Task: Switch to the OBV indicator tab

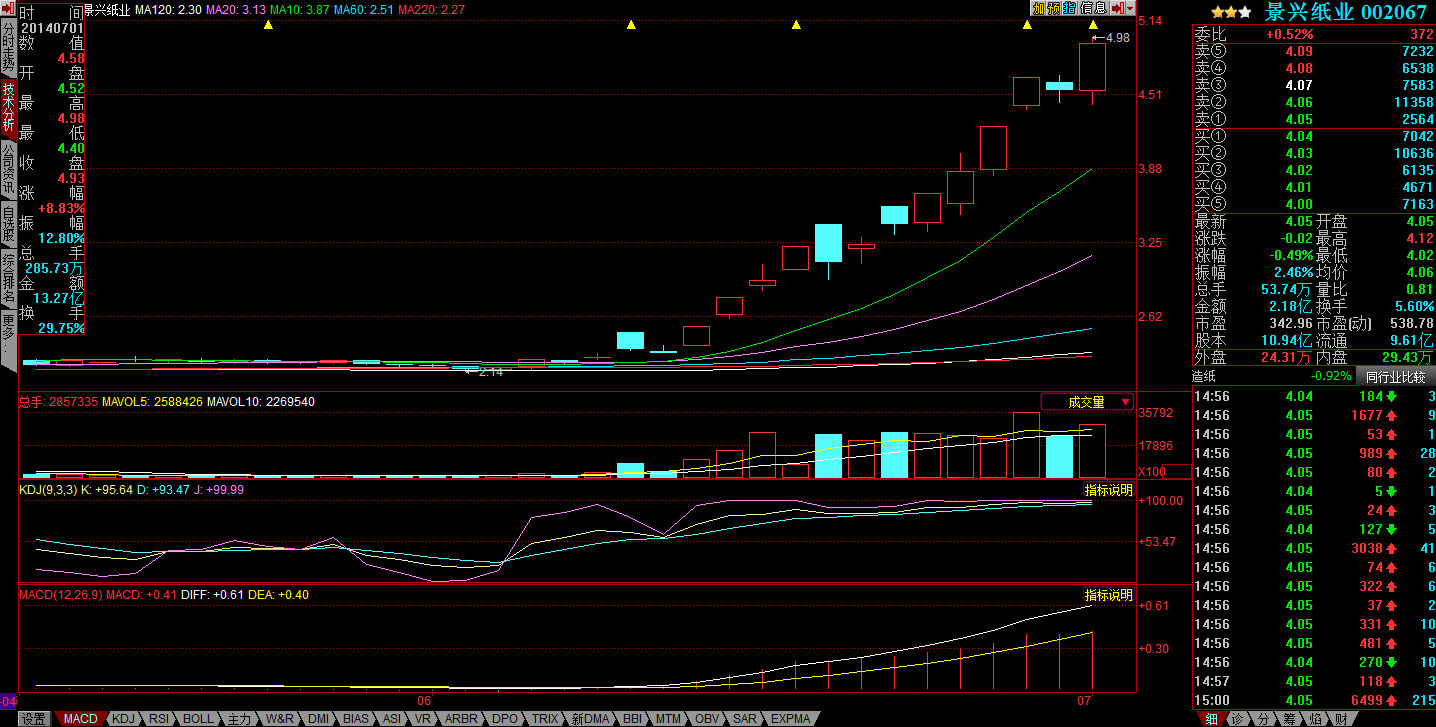Action: click(707, 719)
